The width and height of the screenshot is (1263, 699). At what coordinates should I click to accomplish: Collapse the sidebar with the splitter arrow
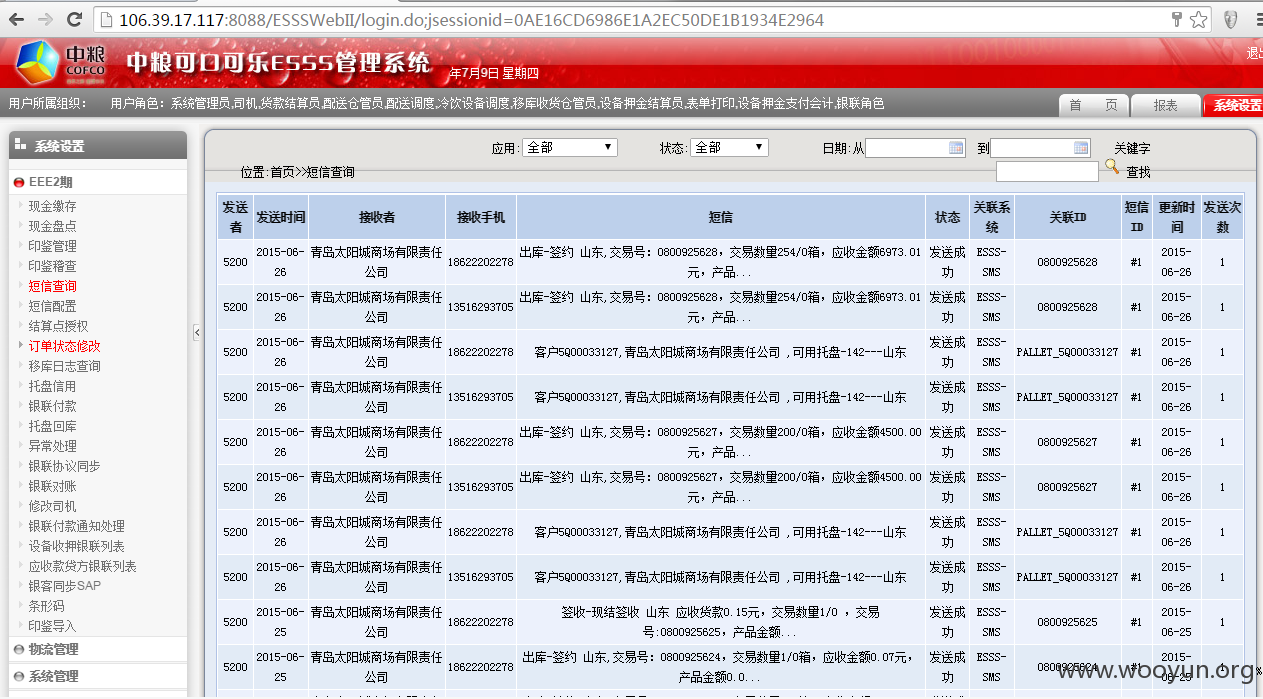tap(197, 332)
